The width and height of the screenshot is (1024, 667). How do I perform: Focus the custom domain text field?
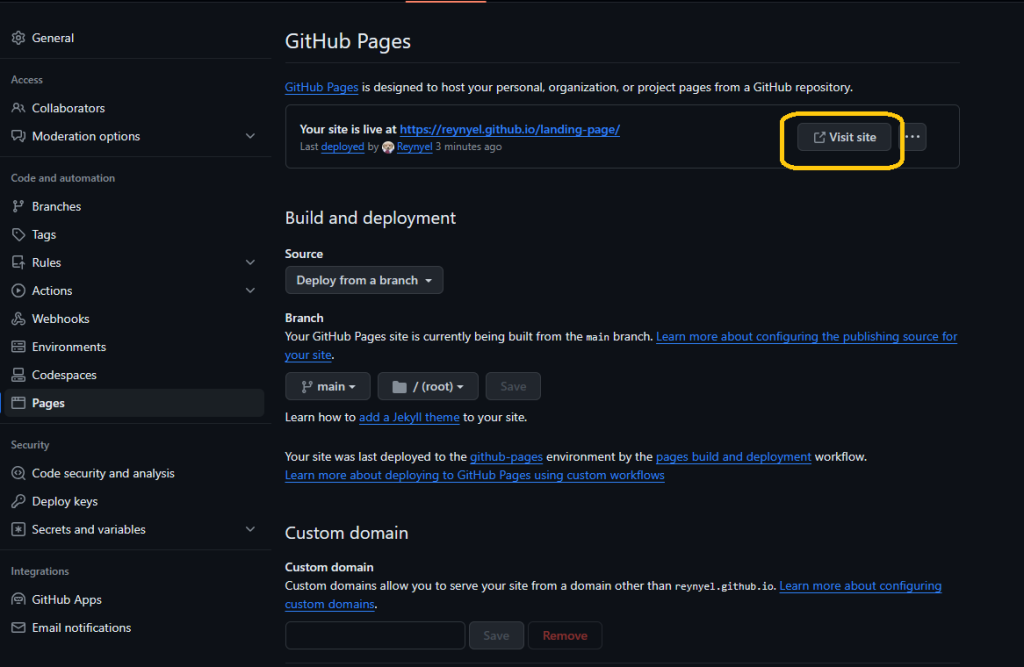(x=375, y=636)
